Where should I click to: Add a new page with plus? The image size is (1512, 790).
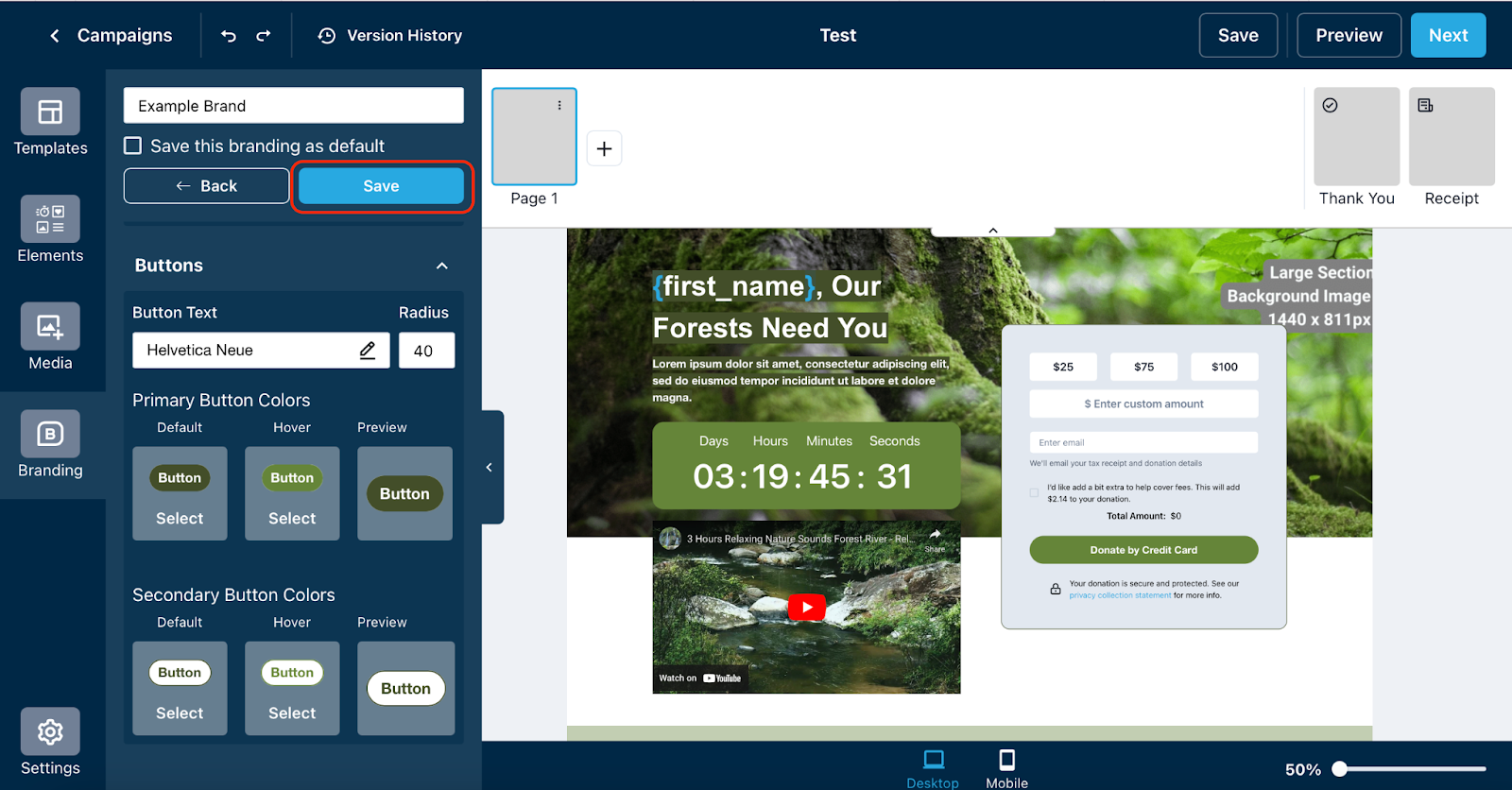coord(605,148)
